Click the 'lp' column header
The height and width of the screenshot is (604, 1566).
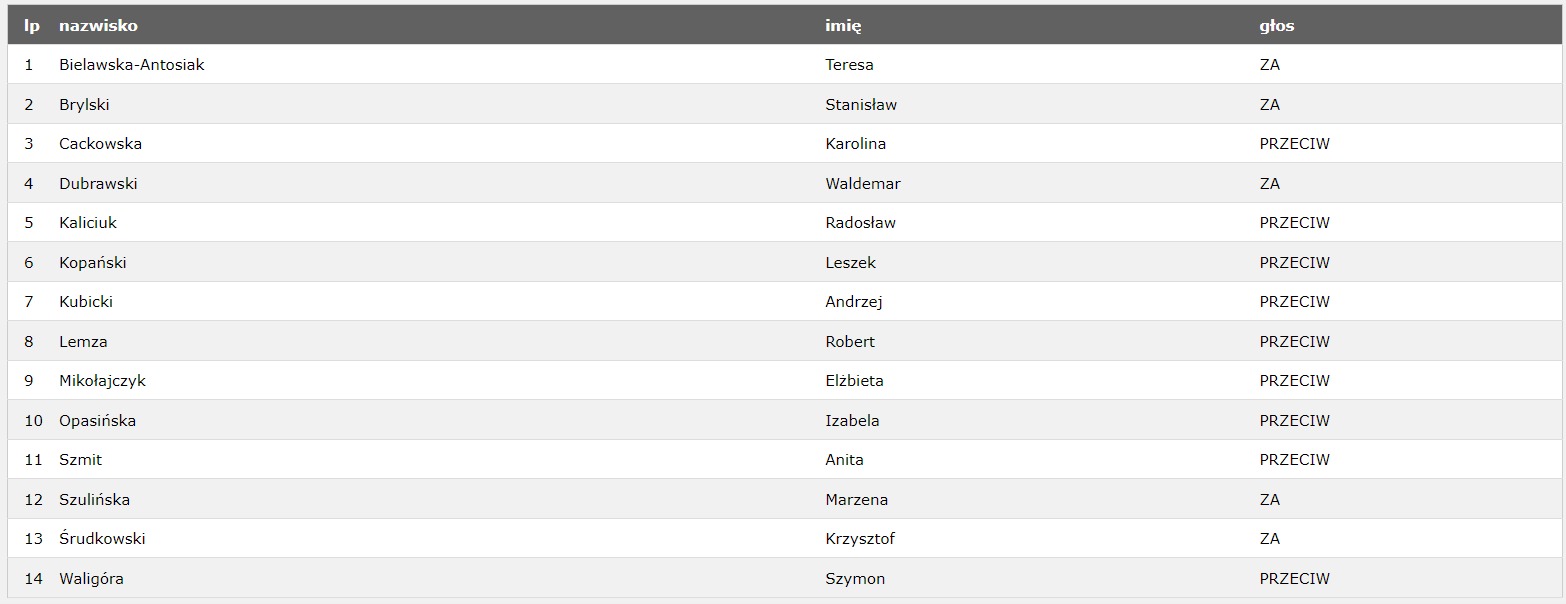click(32, 25)
